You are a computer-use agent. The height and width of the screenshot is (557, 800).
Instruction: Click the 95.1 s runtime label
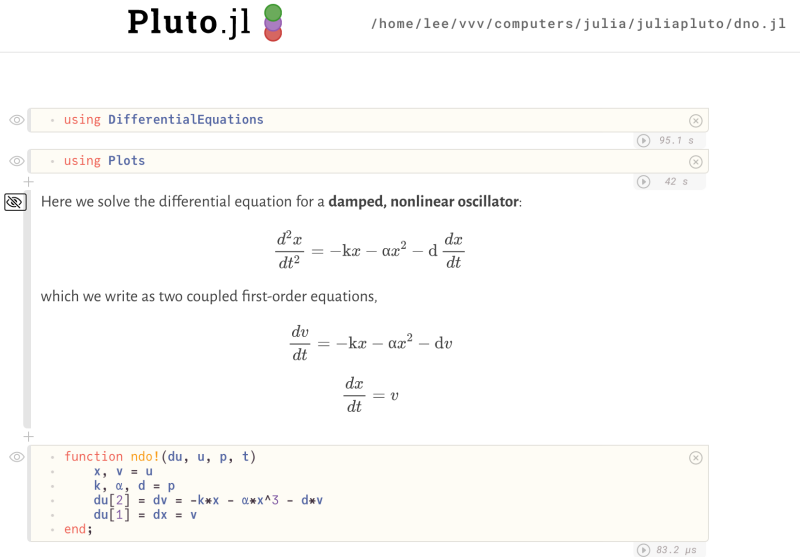(x=676, y=141)
